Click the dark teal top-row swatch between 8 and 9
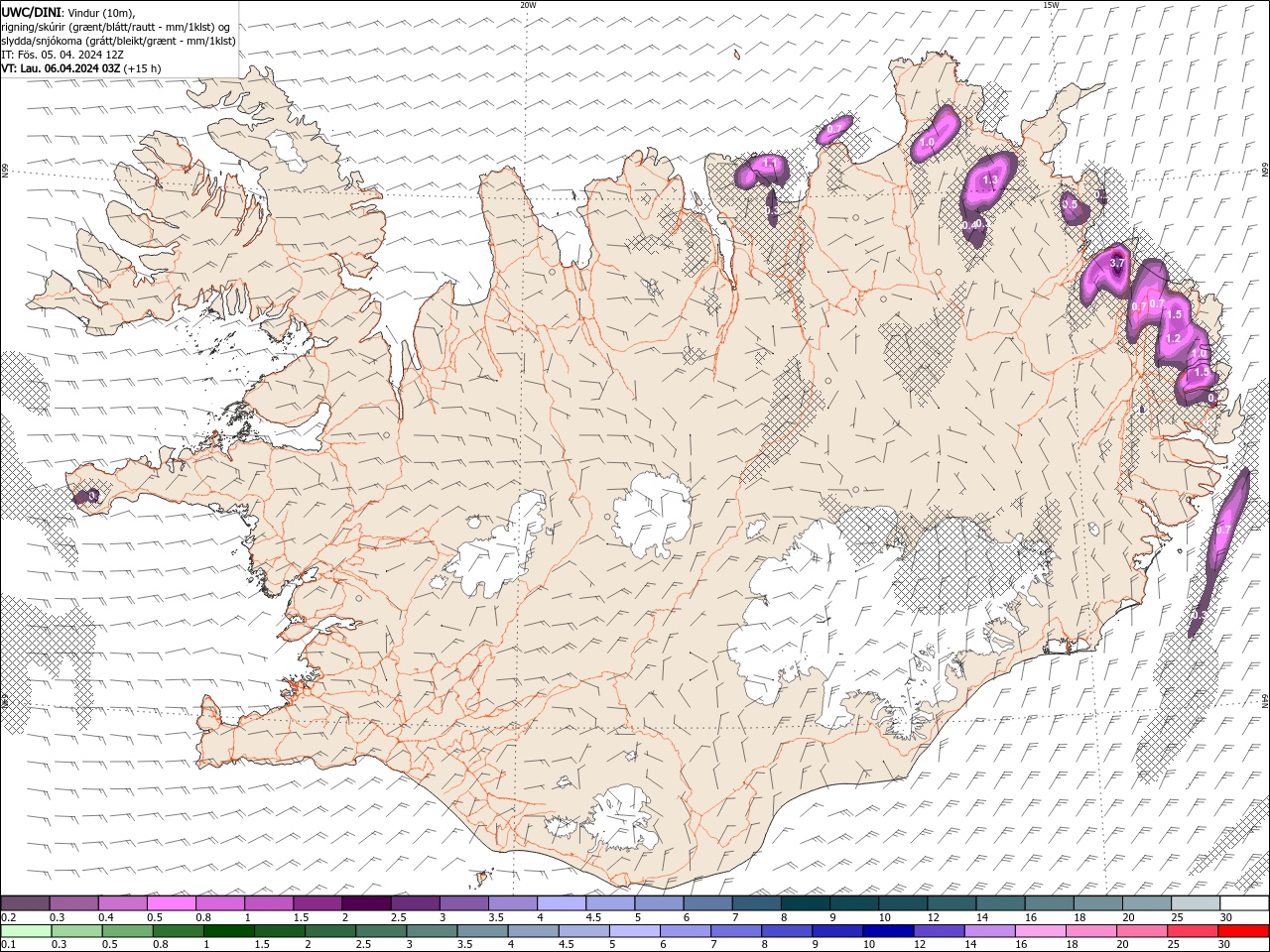The height and width of the screenshot is (952, 1270). 806,903
